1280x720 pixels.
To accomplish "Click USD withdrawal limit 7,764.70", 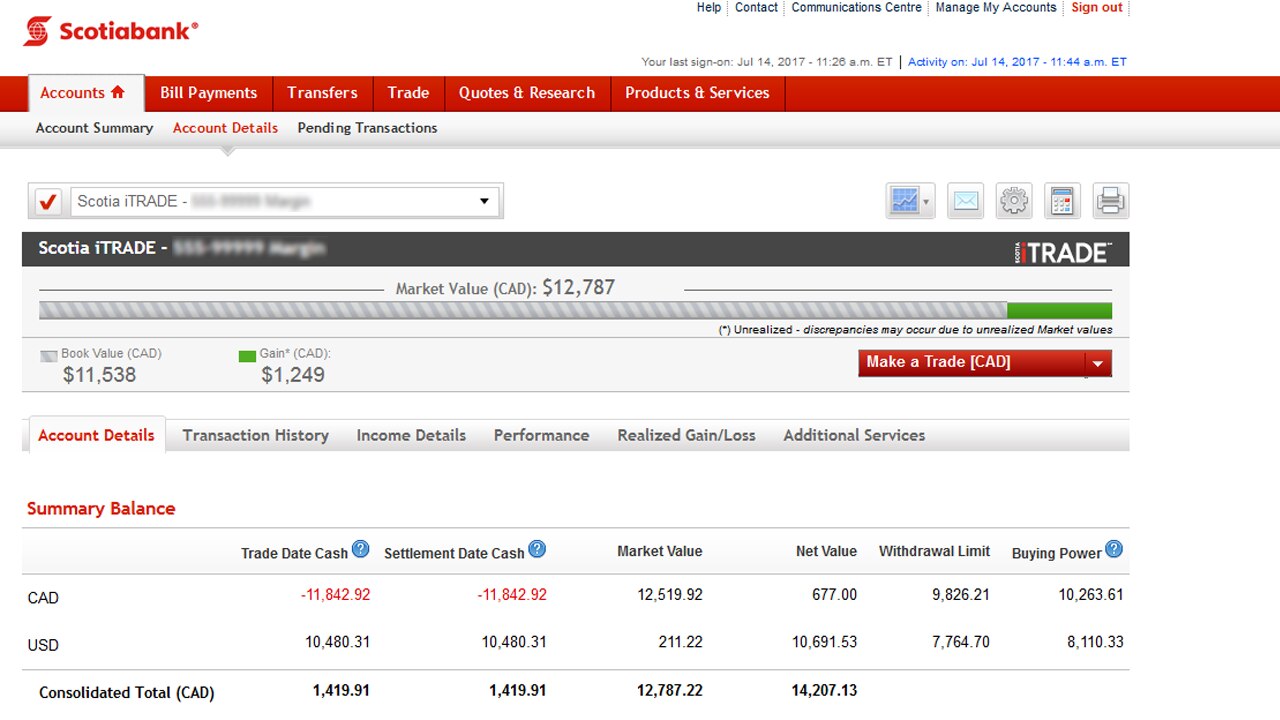I will (x=961, y=642).
